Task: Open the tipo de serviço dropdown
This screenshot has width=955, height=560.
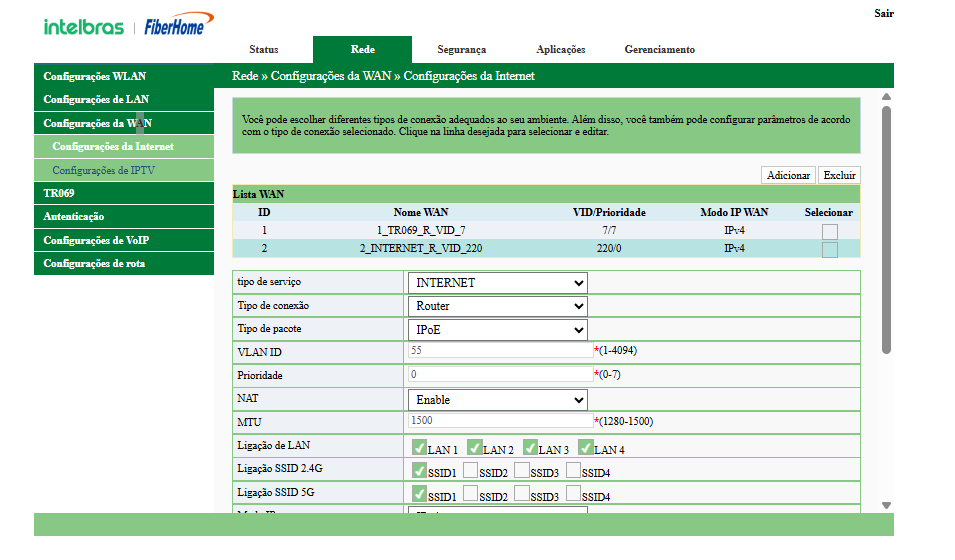Action: [x=497, y=283]
